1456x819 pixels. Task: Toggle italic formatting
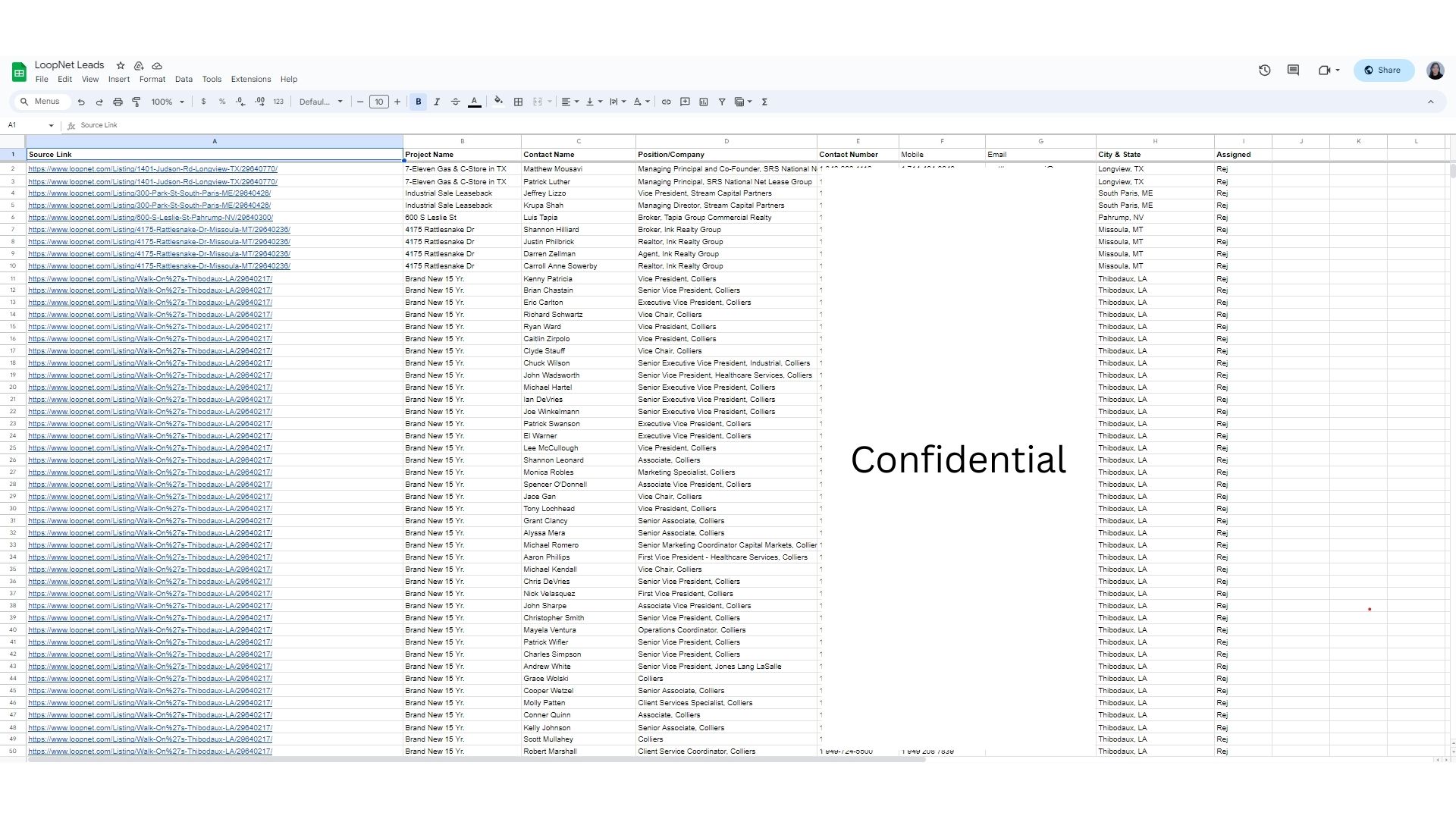437,102
